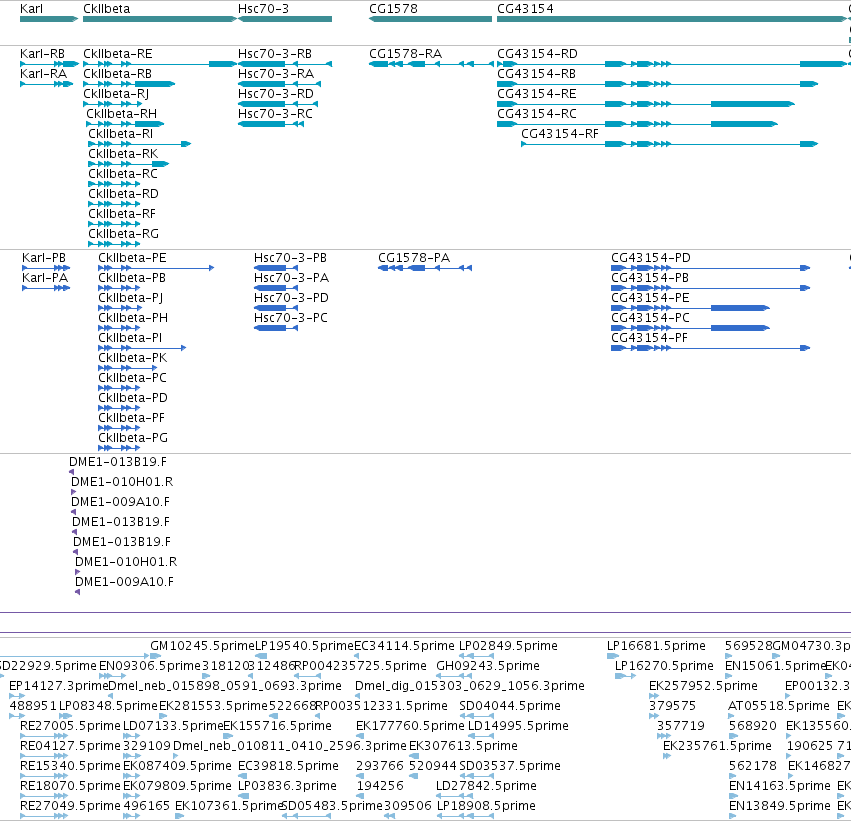Viewport: 851px width, 821px height.
Task: Select transcript Hsc70-3-RA
Action: pos(276,74)
